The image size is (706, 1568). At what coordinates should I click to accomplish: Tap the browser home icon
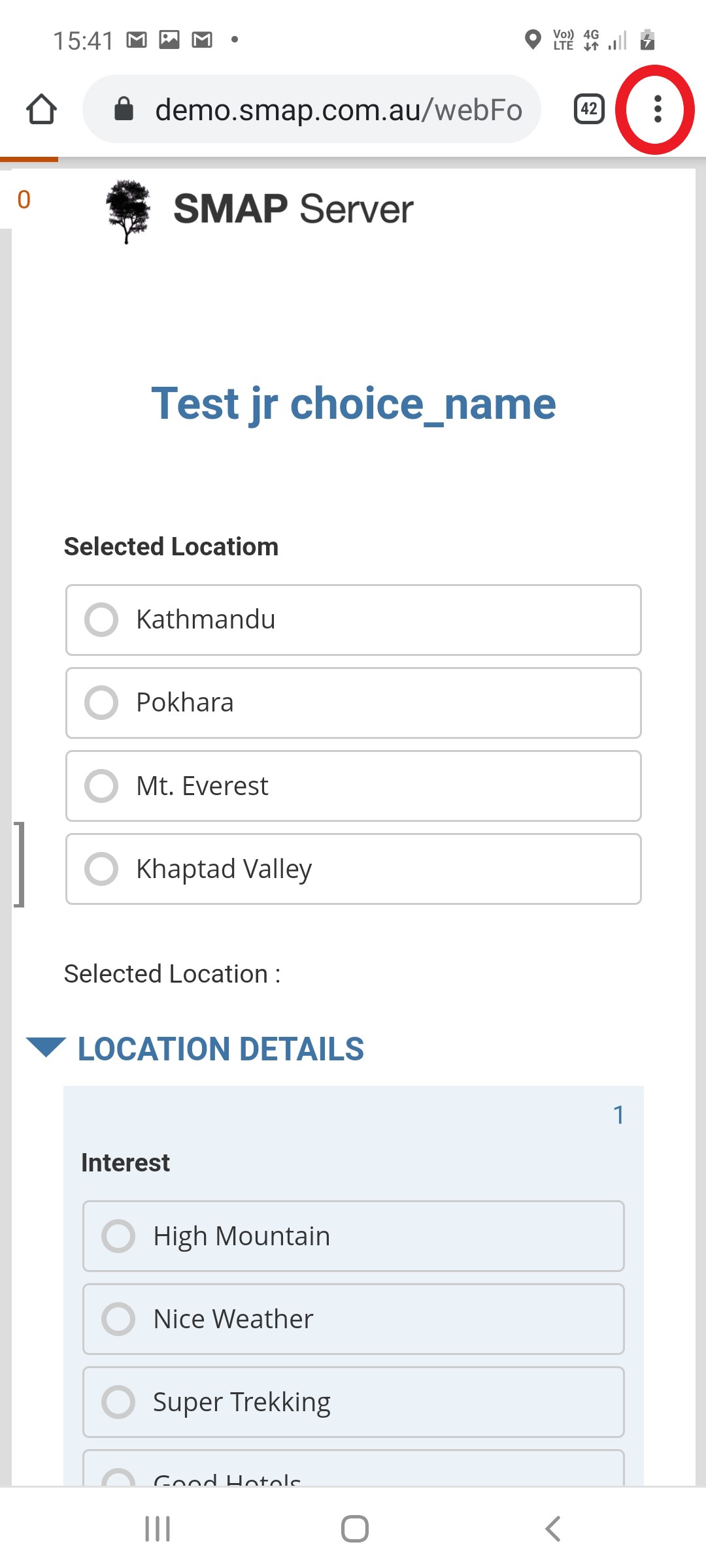(x=41, y=109)
